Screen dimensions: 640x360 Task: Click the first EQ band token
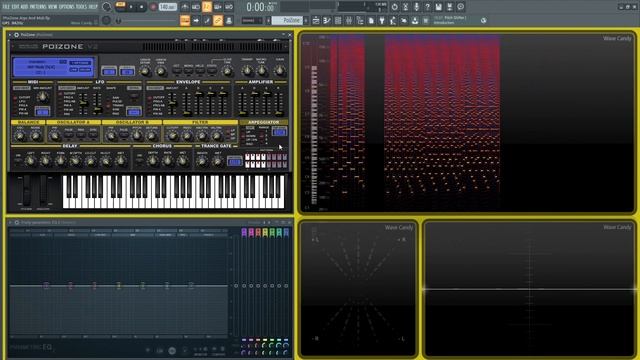click(46, 285)
